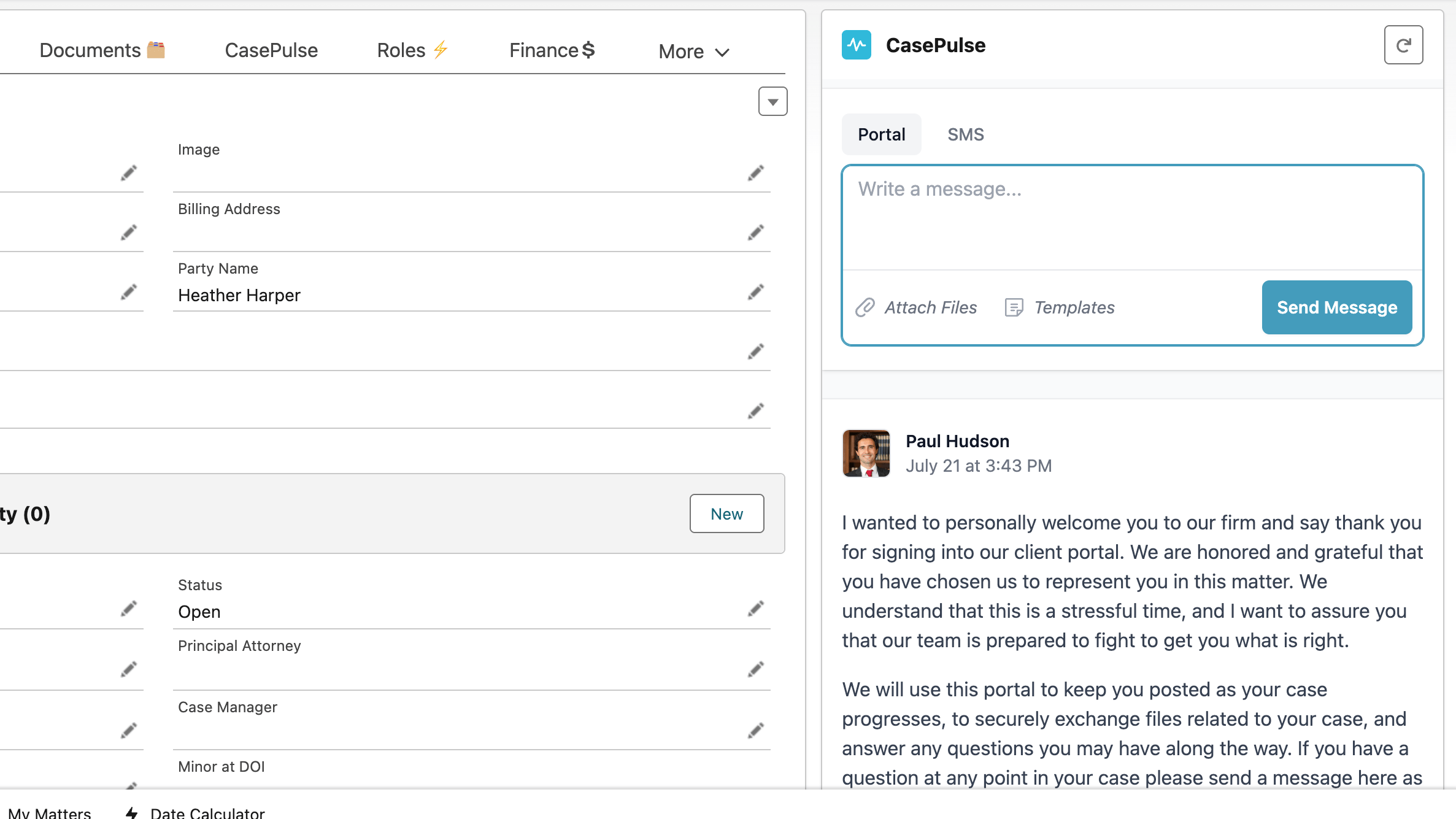Switch to the SMS tab
This screenshot has width=1456, height=819.
click(965, 134)
